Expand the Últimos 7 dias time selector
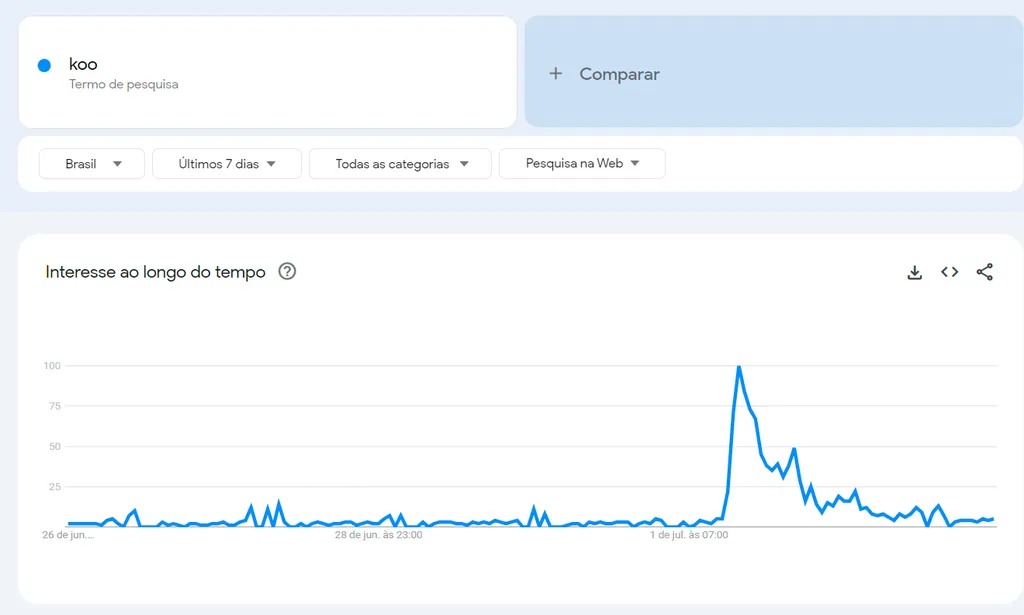 coord(227,163)
